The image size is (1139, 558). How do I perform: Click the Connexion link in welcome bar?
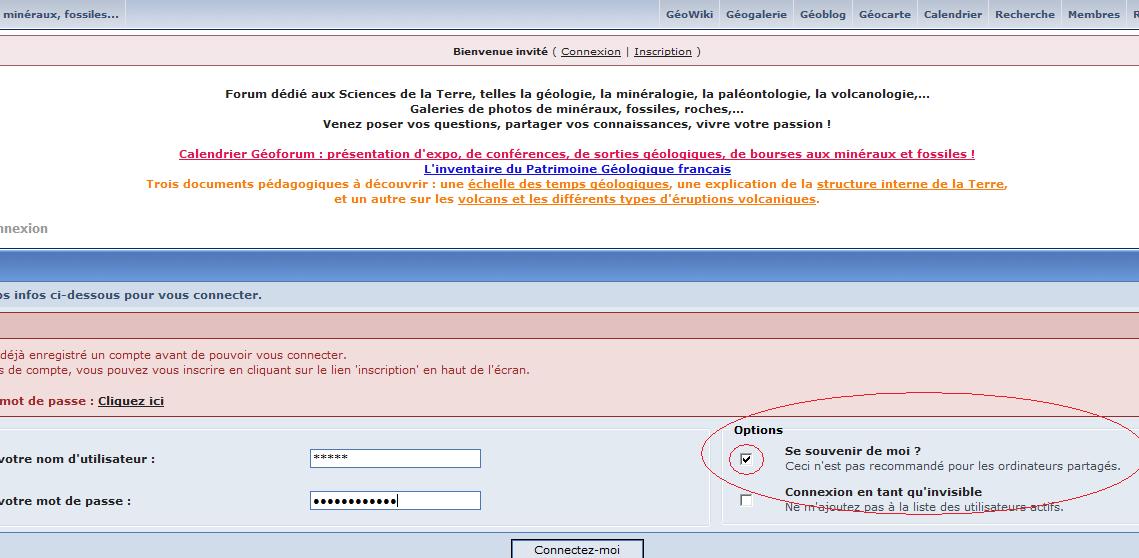(x=591, y=51)
